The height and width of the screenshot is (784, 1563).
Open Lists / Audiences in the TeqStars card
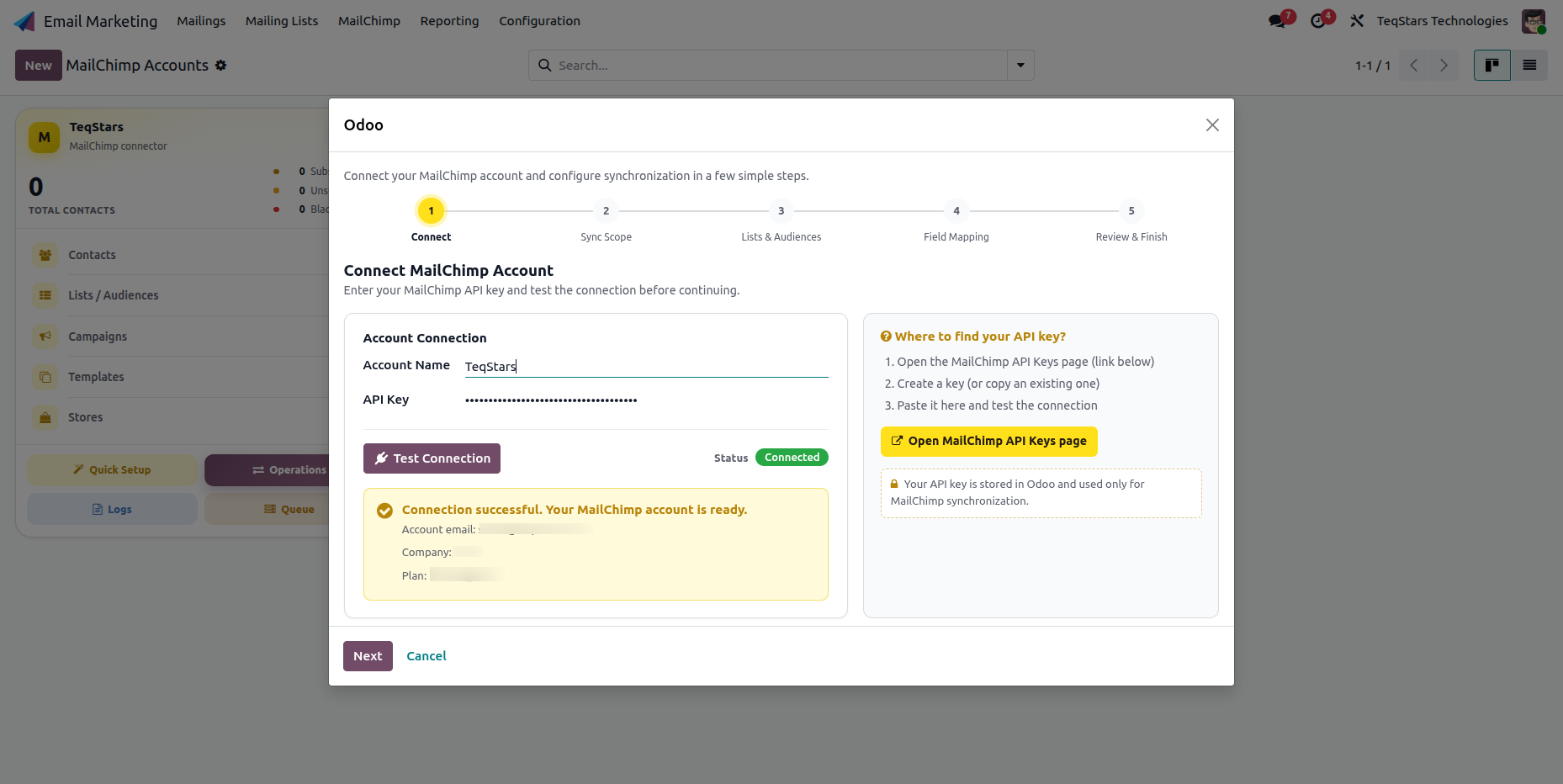click(113, 295)
